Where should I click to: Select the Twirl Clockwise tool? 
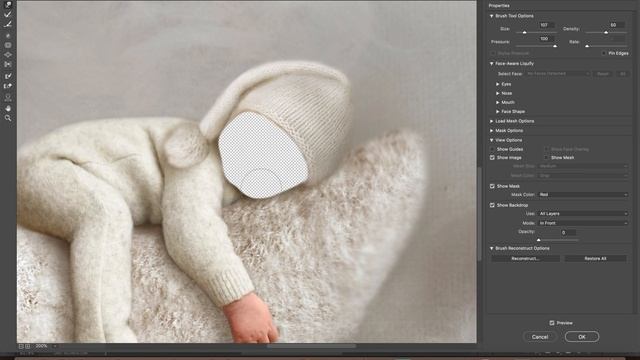(x=8, y=36)
